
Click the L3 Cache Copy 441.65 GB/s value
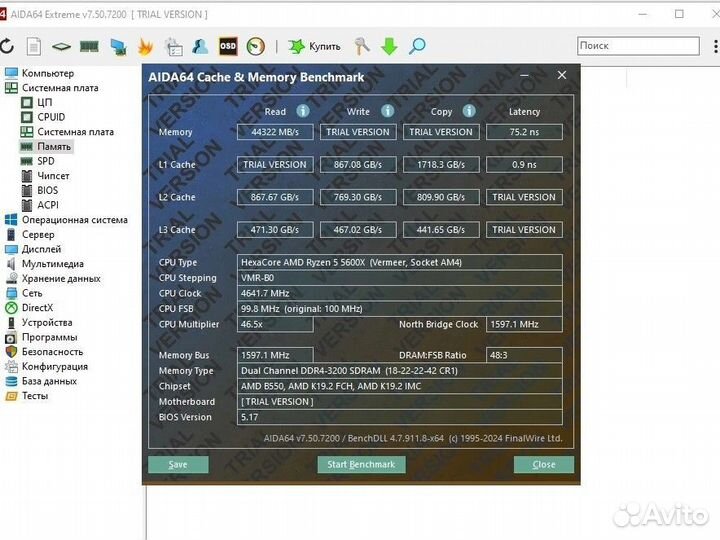[x=441, y=230]
